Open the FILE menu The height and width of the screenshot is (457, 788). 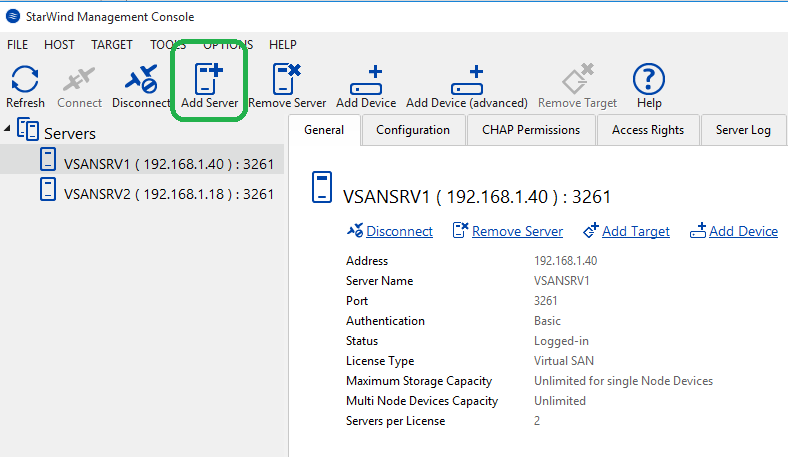pyautogui.click(x=18, y=45)
